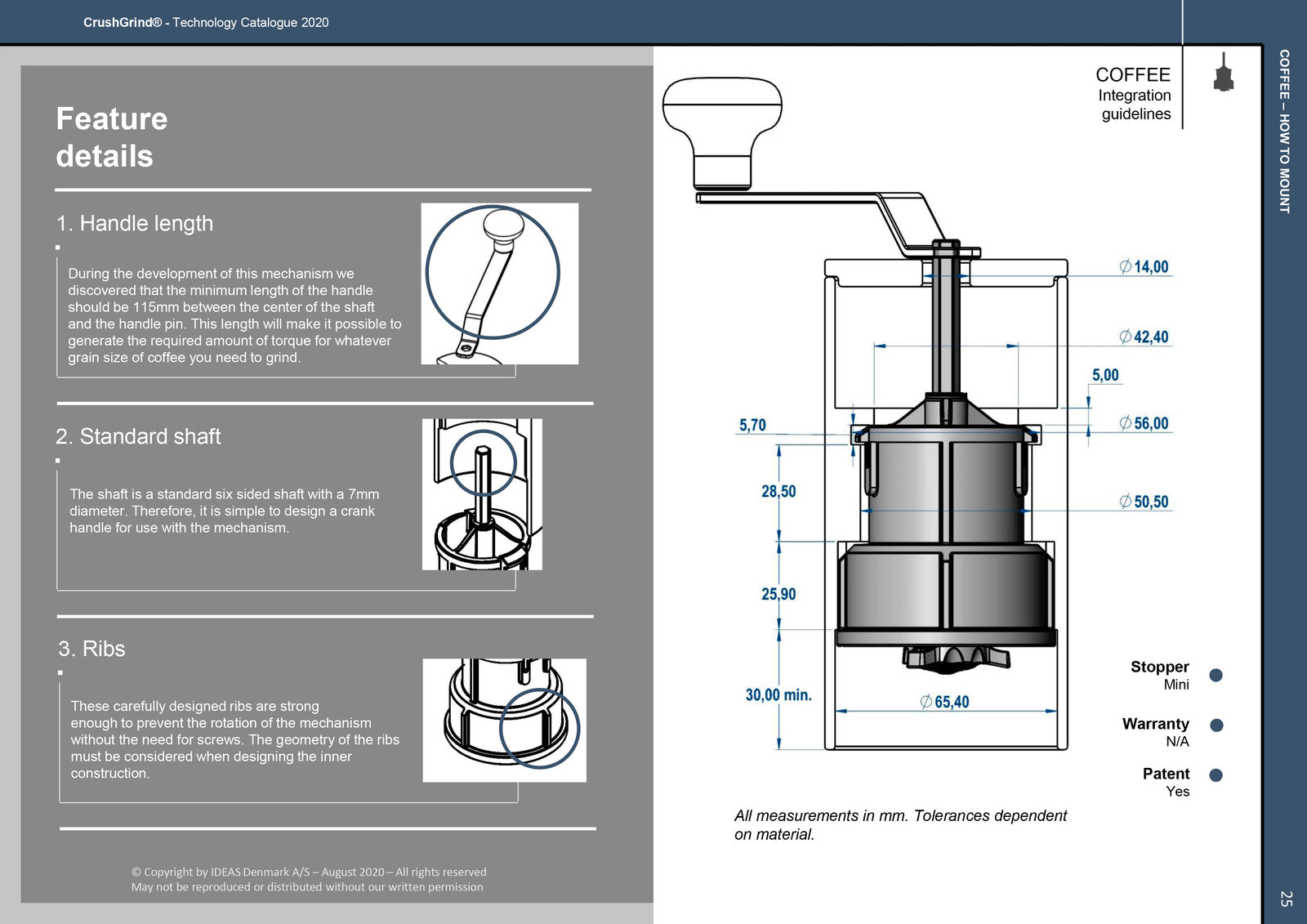Screen dimensions: 1307x924
Task: Click the Ø65,40 dimension label
Action: pos(944,702)
